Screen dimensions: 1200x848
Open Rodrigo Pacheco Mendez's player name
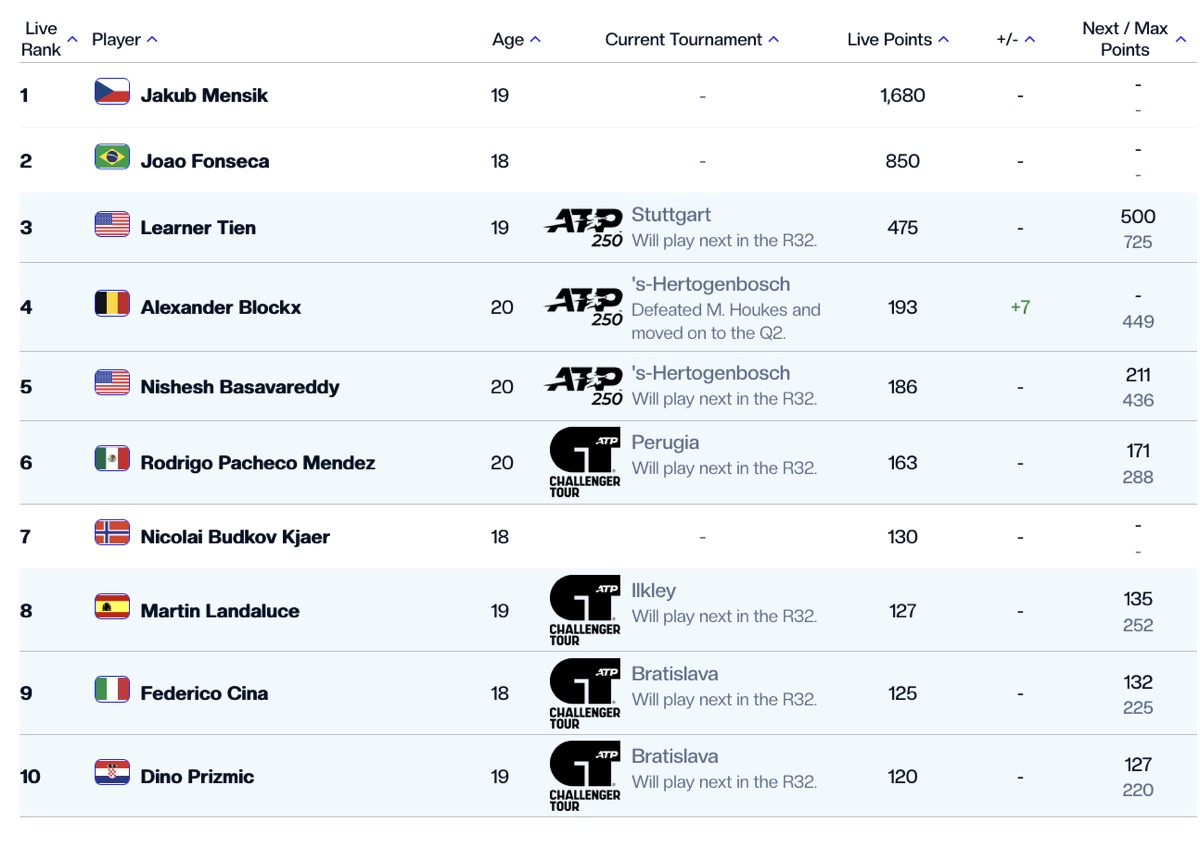[258, 463]
